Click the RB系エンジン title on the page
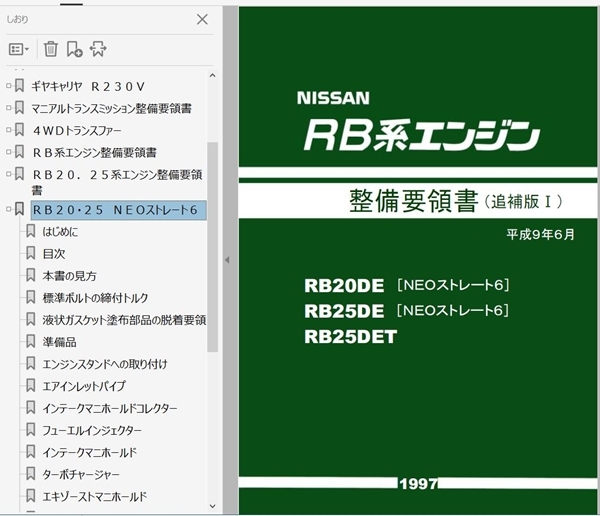The width and height of the screenshot is (600, 516). point(422,135)
